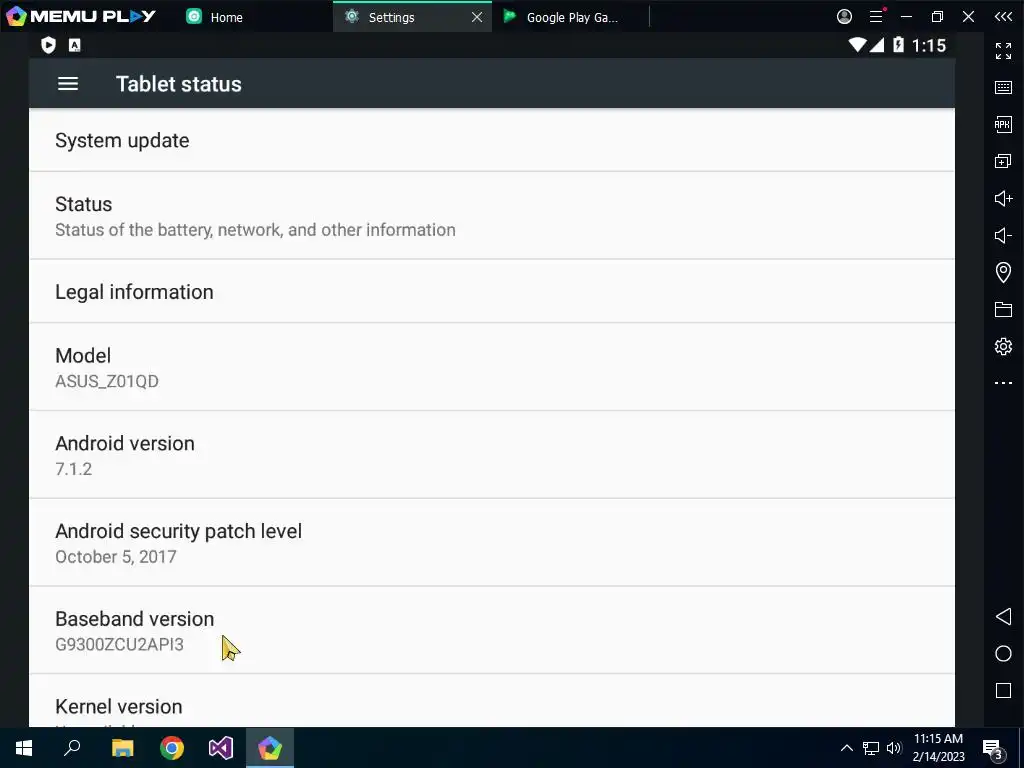Tap the Android recent apps square
Image resolution: width=1024 pixels, height=768 pixels.
click(x=1003, y=690)
